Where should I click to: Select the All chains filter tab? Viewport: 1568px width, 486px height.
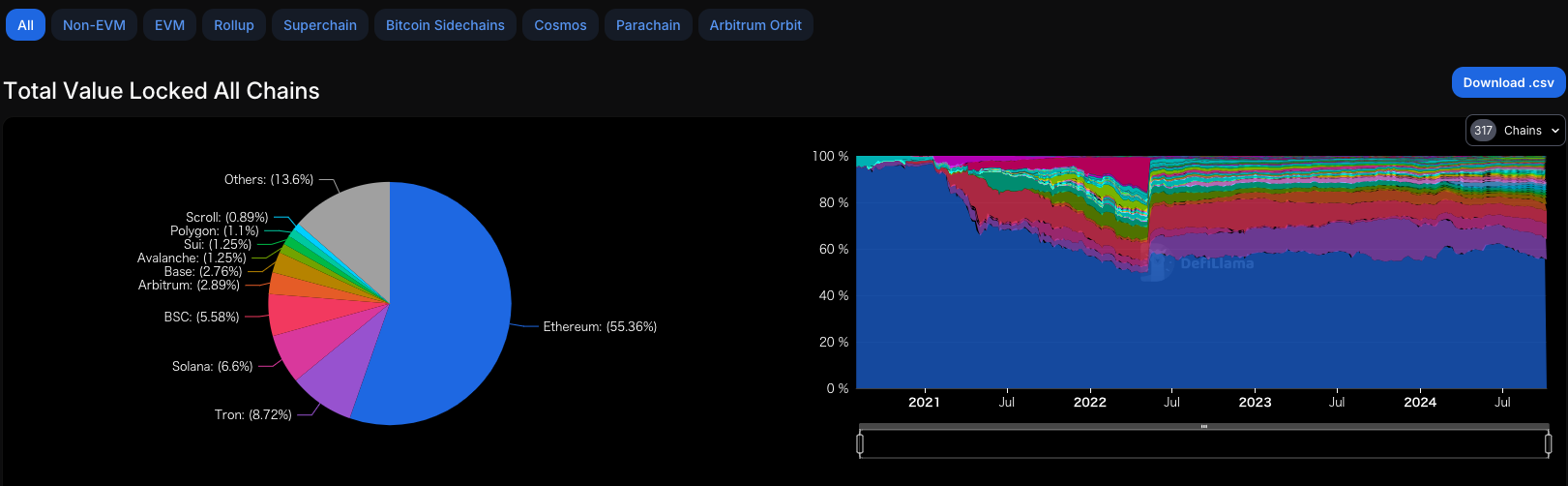click(x=25, y=25)
